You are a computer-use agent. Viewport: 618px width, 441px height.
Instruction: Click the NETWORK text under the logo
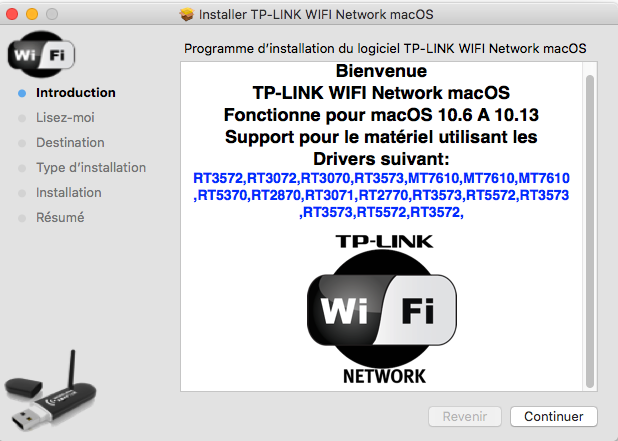pyautogui.click(x=384, y=376)
